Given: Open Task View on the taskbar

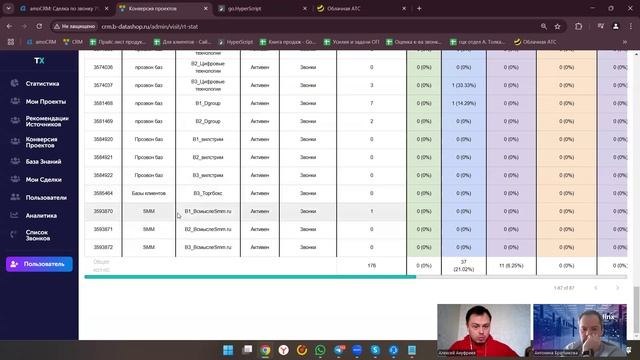Looking at the screenshot, I should click(247, 350).
